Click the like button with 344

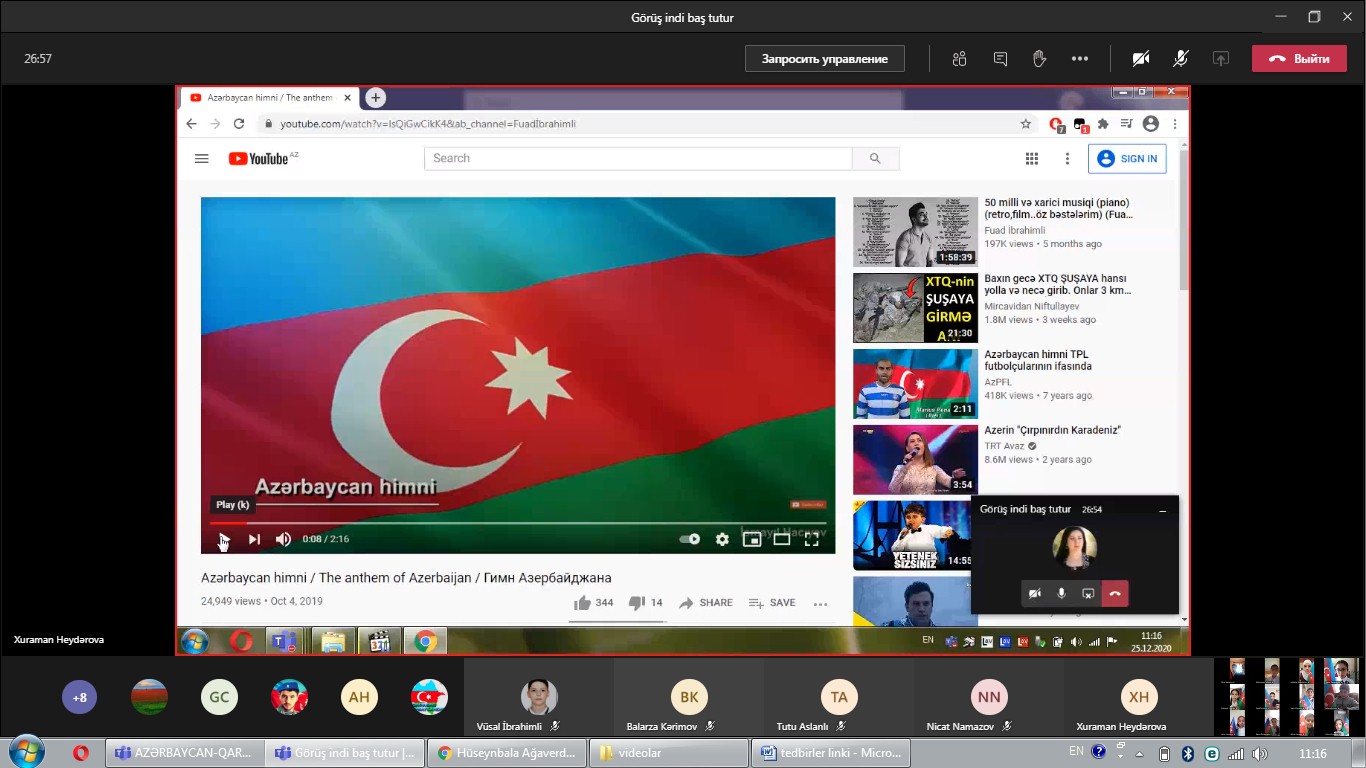pos(594,603)
